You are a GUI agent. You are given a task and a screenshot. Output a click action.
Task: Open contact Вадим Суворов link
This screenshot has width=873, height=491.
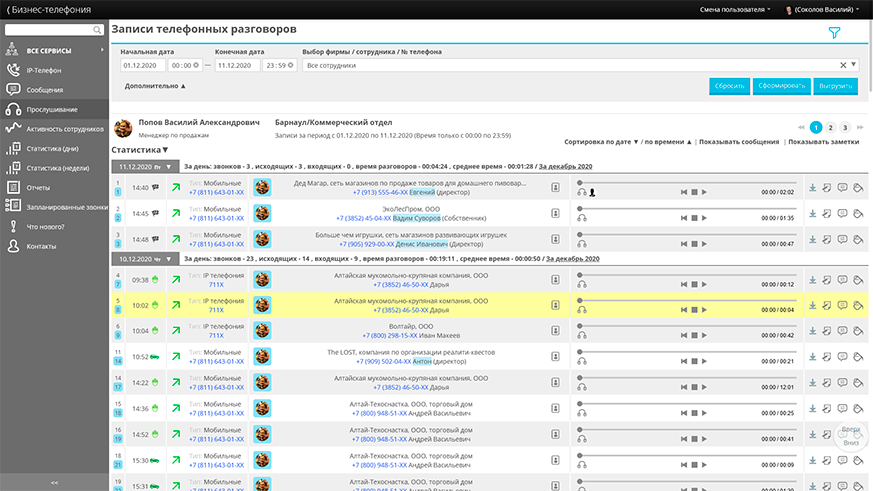416,218
